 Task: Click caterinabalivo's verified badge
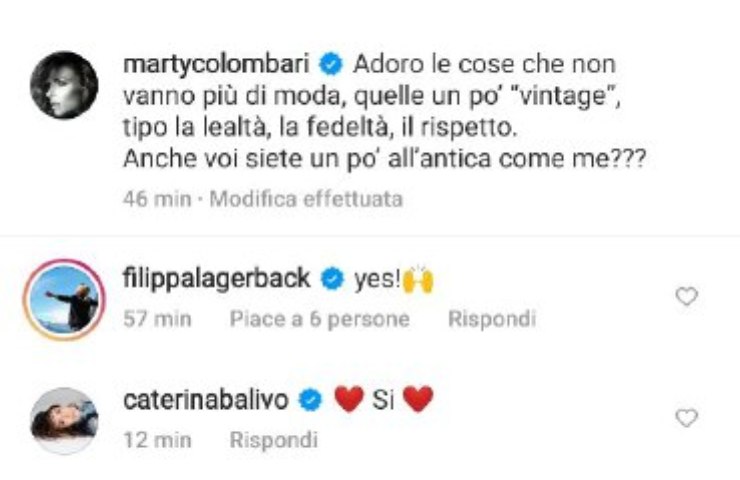point(311,401)
